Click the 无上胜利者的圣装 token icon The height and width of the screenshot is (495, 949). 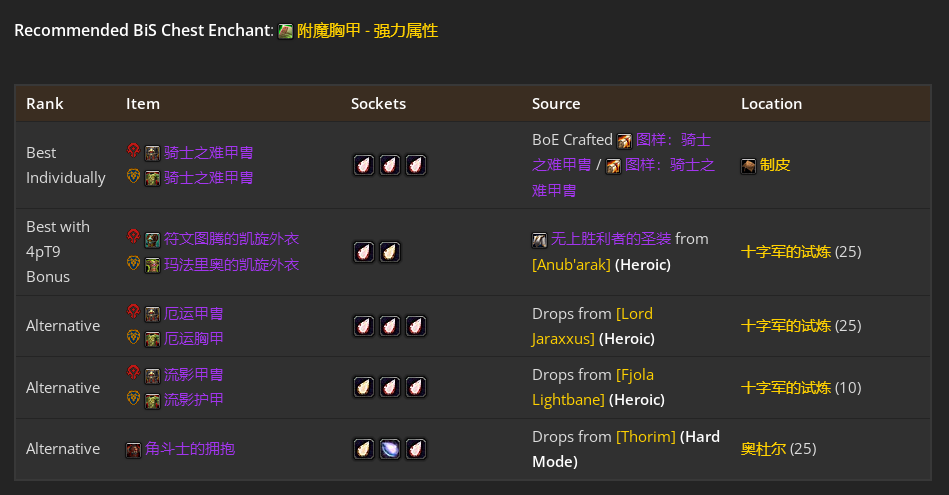click(x=539, y=240)
